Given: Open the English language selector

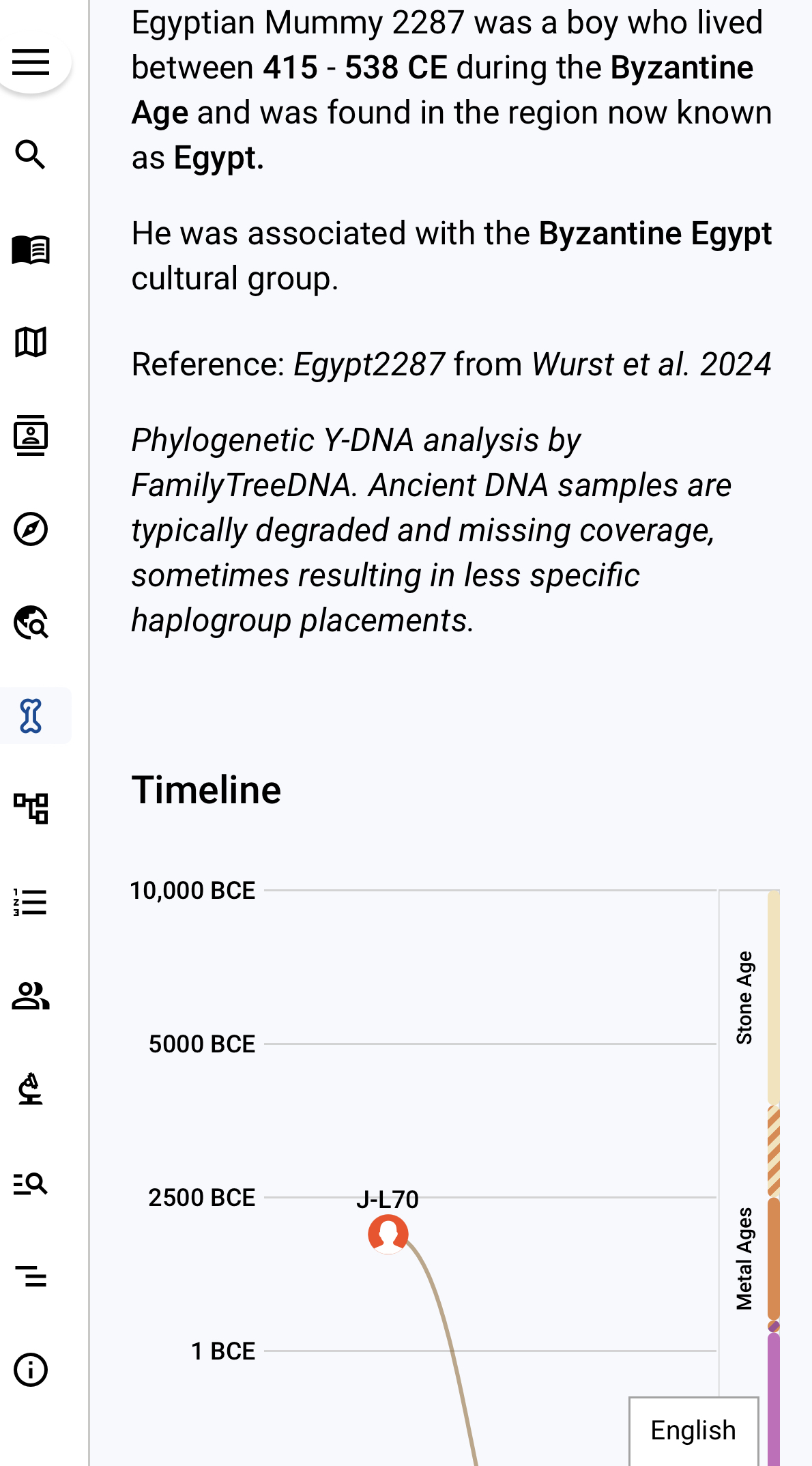Looking at the screenshot, I should coord(693,1431).
